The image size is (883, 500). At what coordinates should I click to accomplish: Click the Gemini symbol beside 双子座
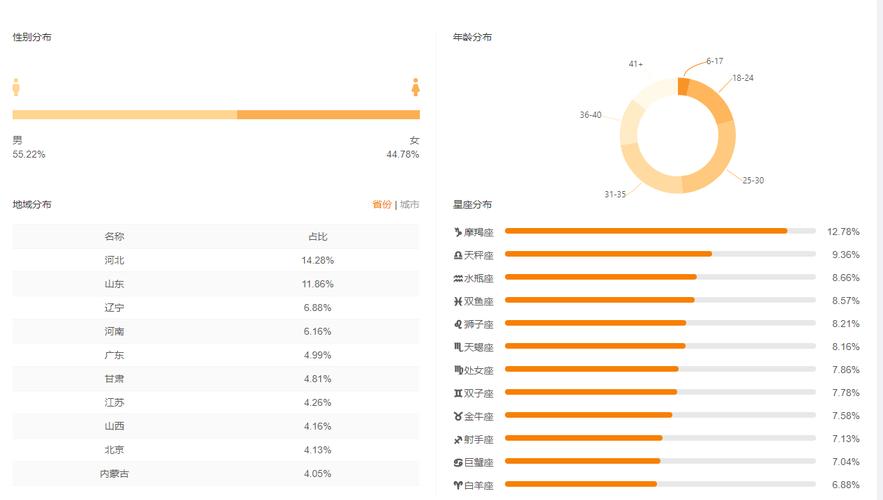pyautogui.click(x=458, y=393)
